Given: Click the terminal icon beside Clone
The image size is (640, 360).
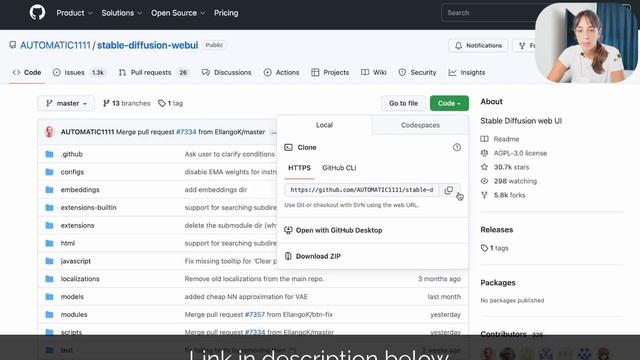Looking at the screenshot, I should pyautogui.click(x=289, y=147).
